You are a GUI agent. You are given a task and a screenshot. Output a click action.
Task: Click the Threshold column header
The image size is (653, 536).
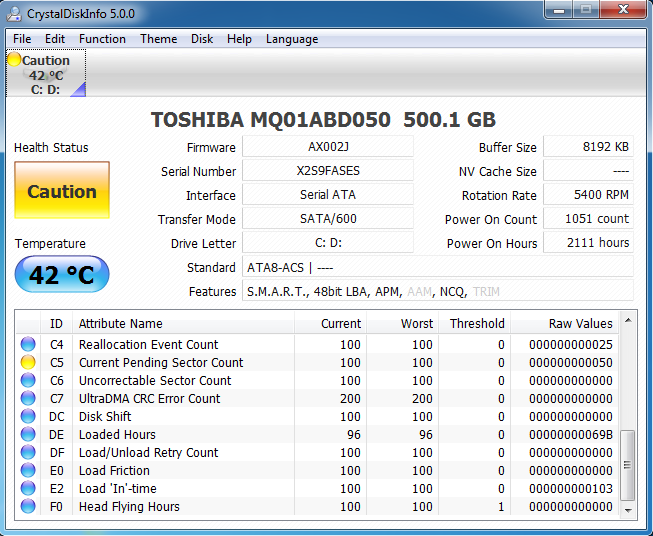click(474, 324)
